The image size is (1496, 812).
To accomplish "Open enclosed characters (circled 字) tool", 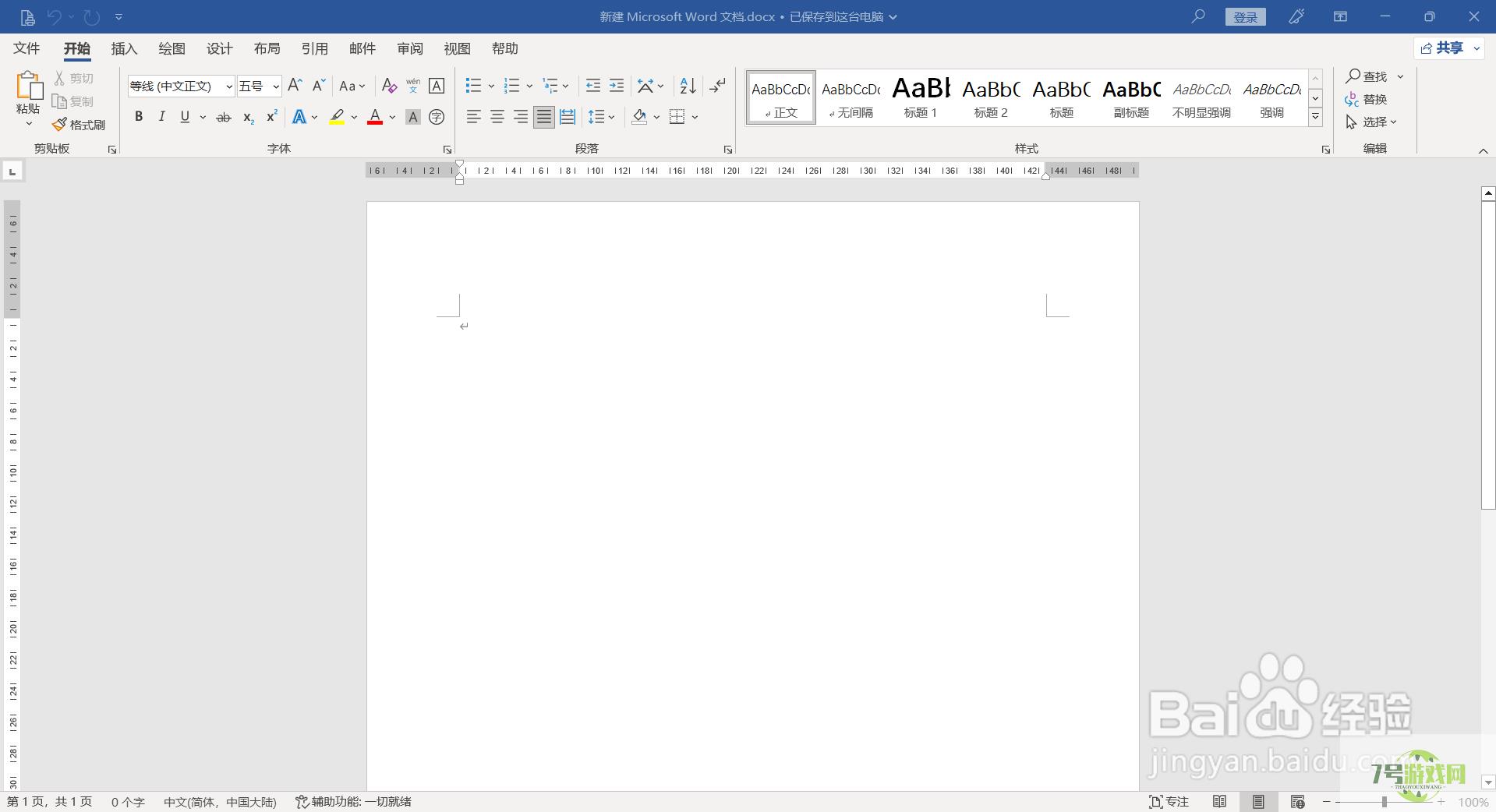I will point(437,117).
